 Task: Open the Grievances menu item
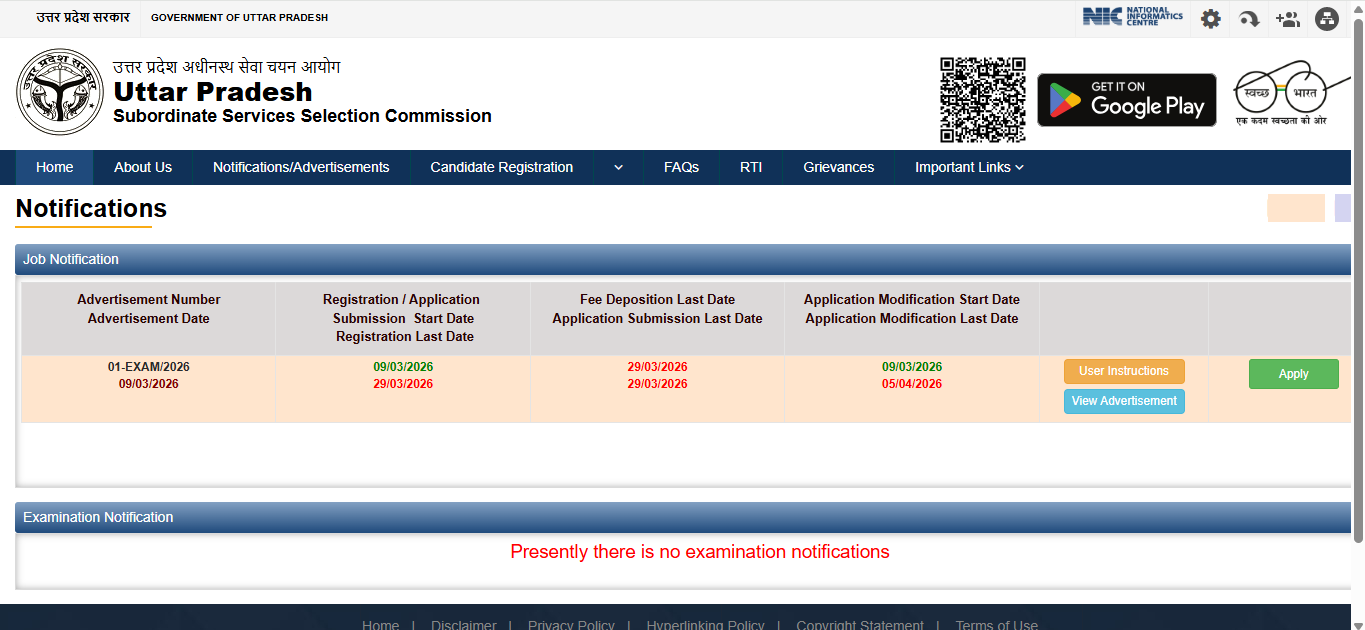[838, 168]
